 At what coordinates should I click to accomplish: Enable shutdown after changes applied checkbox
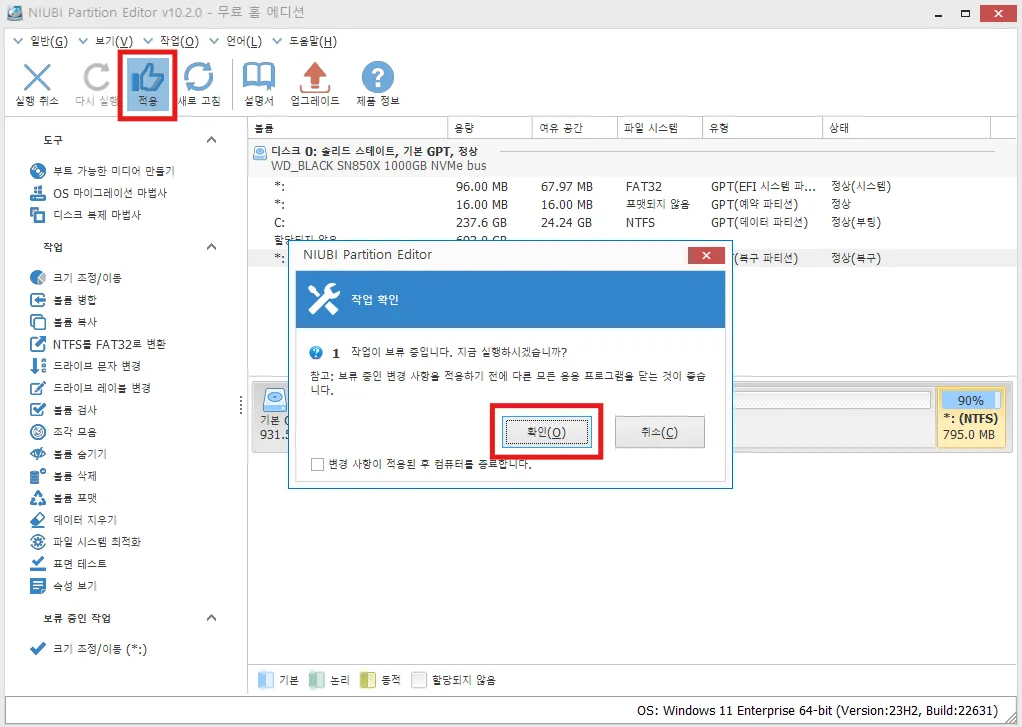317,464
